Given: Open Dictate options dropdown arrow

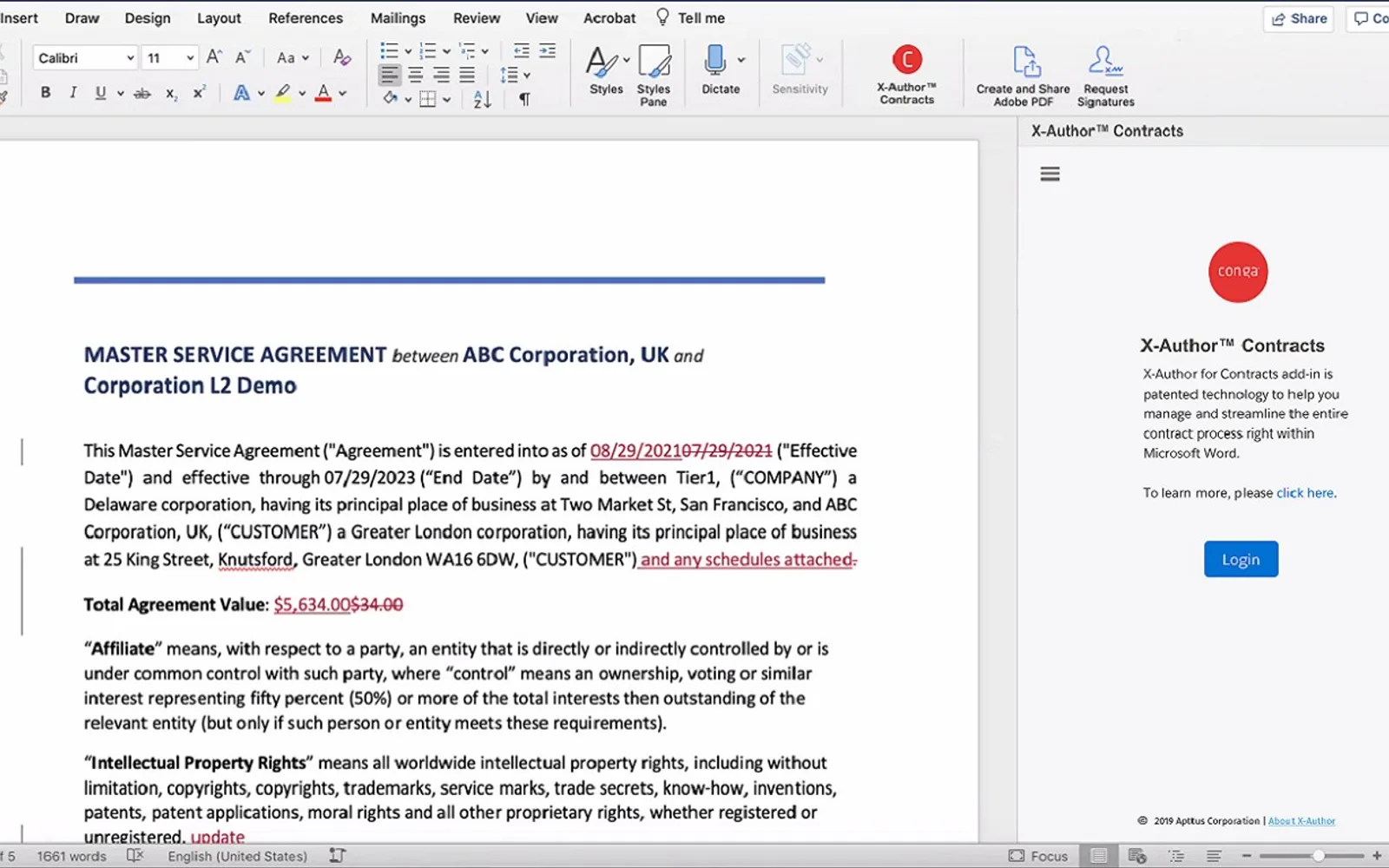Looking at the screenshot, I should pos(741,60).
